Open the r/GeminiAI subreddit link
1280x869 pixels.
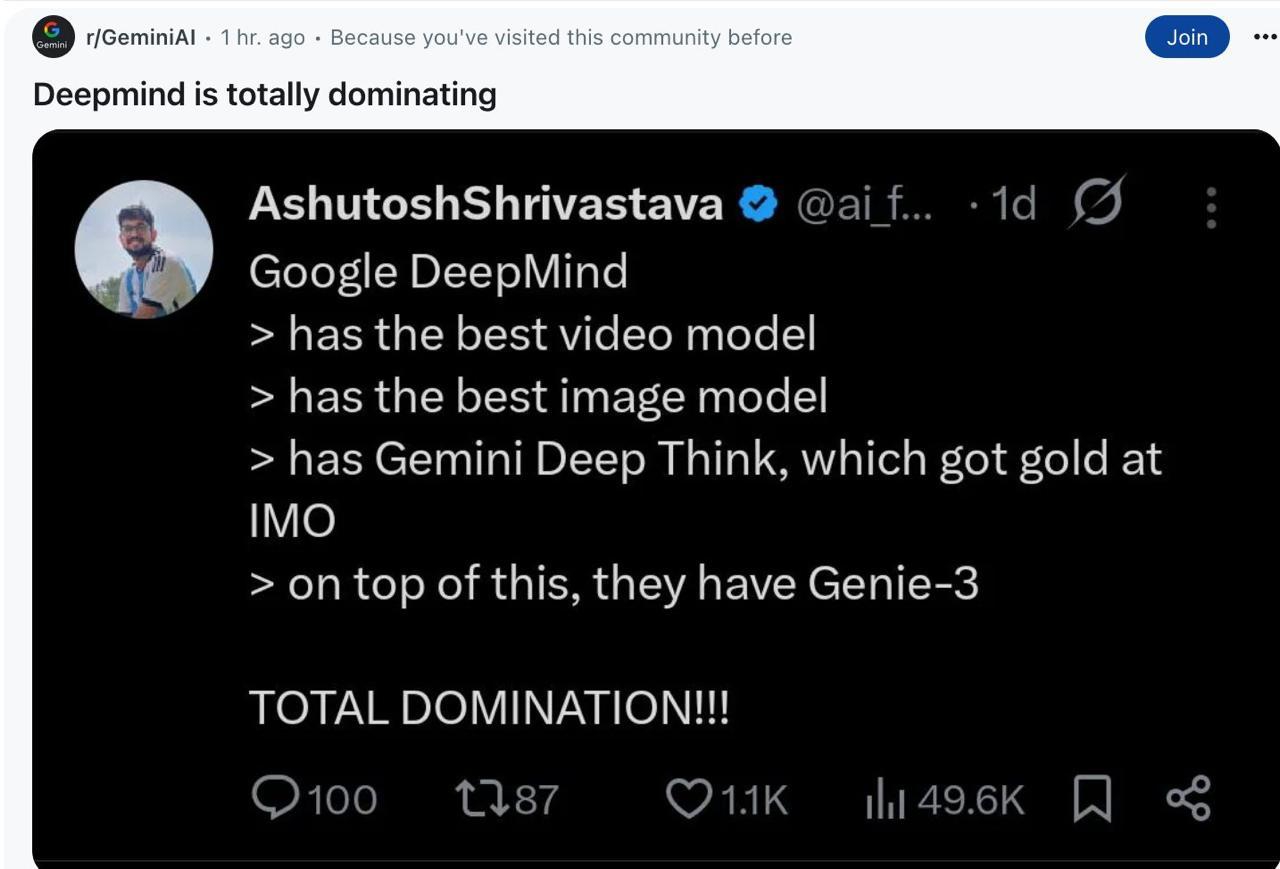point(141,38)
